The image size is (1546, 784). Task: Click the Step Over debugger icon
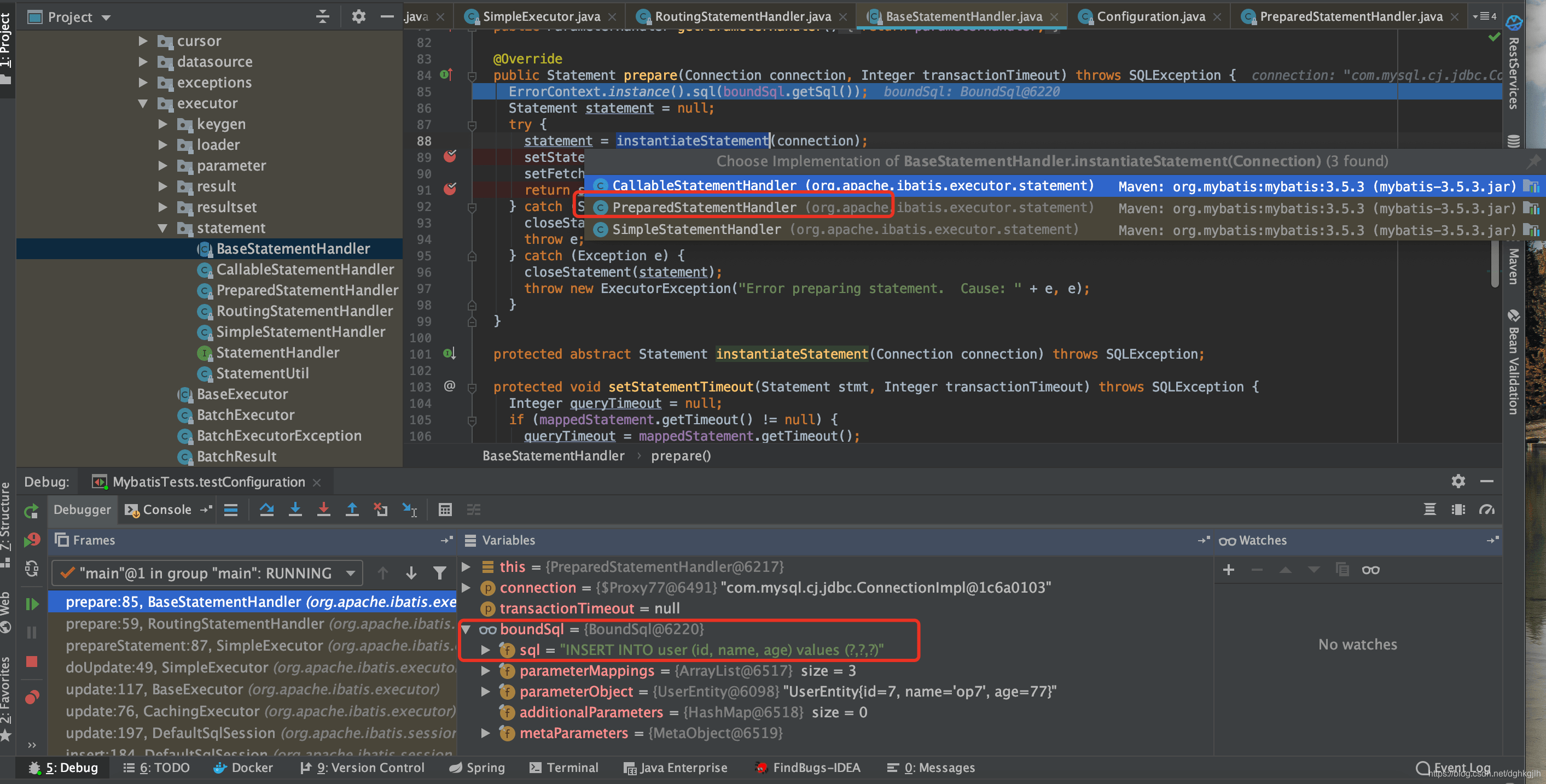point(266,510)
